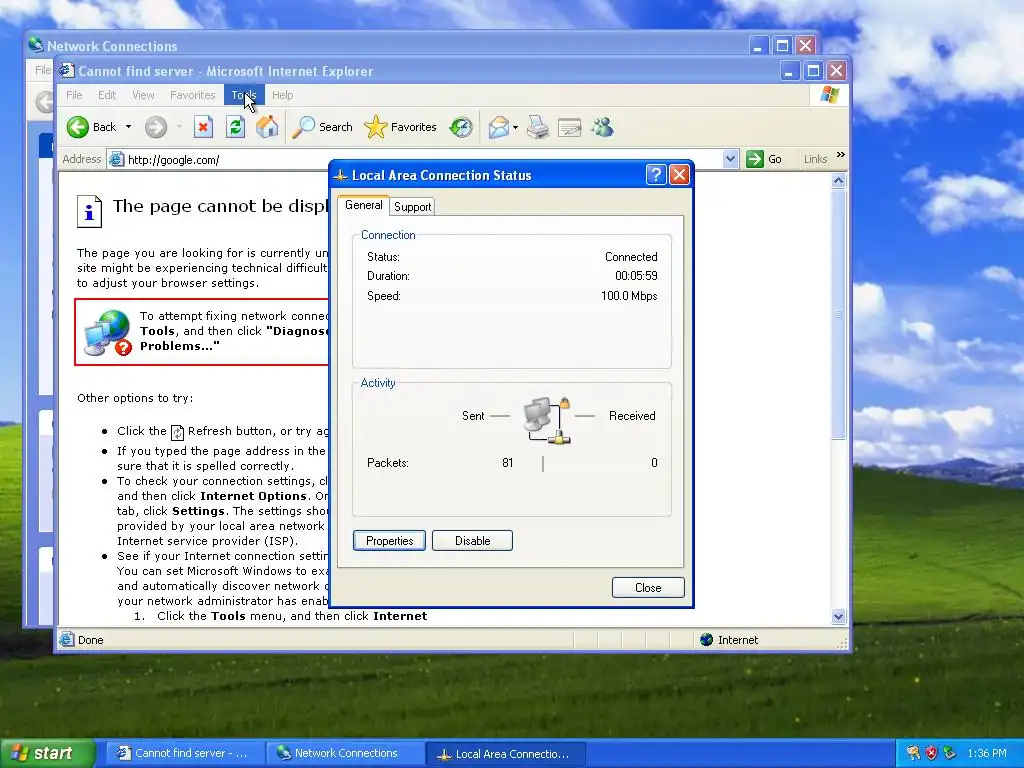Click the network computers Activity icon

click(x=547, y=421)
